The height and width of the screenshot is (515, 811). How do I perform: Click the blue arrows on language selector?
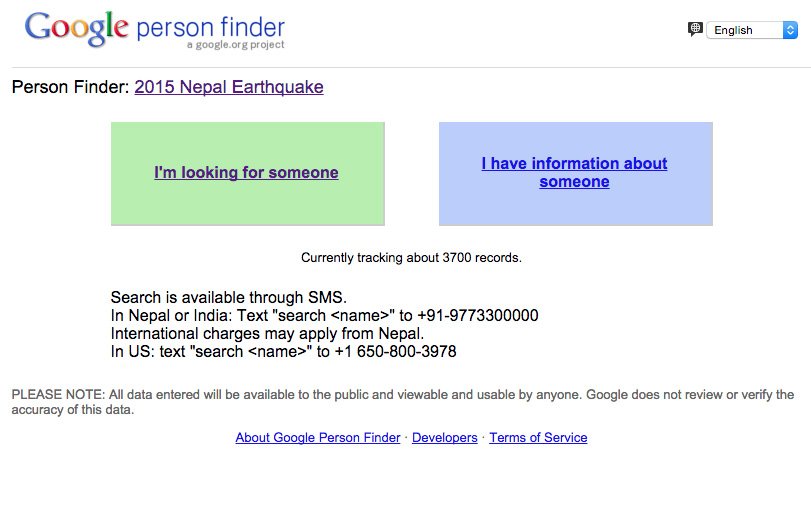tap(790, 30)
